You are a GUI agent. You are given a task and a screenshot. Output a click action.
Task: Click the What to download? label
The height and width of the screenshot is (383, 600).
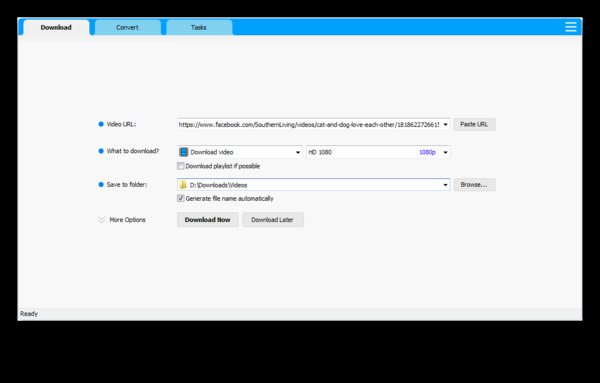click(x=133, y=151)
